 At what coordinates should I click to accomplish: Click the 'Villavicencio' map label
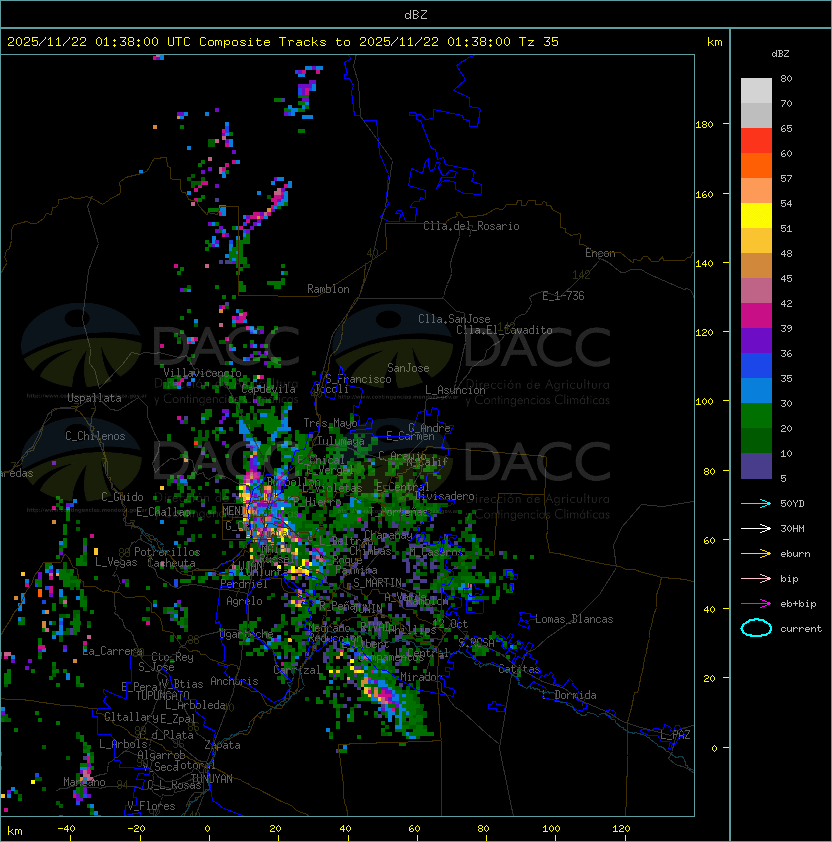pyautogui.click(x=202, y=373)
